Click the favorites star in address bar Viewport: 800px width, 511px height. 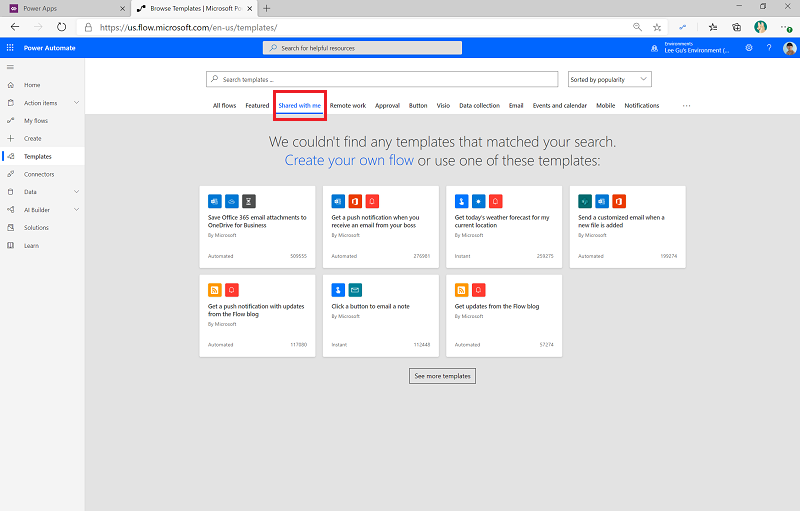click(657, 28)
